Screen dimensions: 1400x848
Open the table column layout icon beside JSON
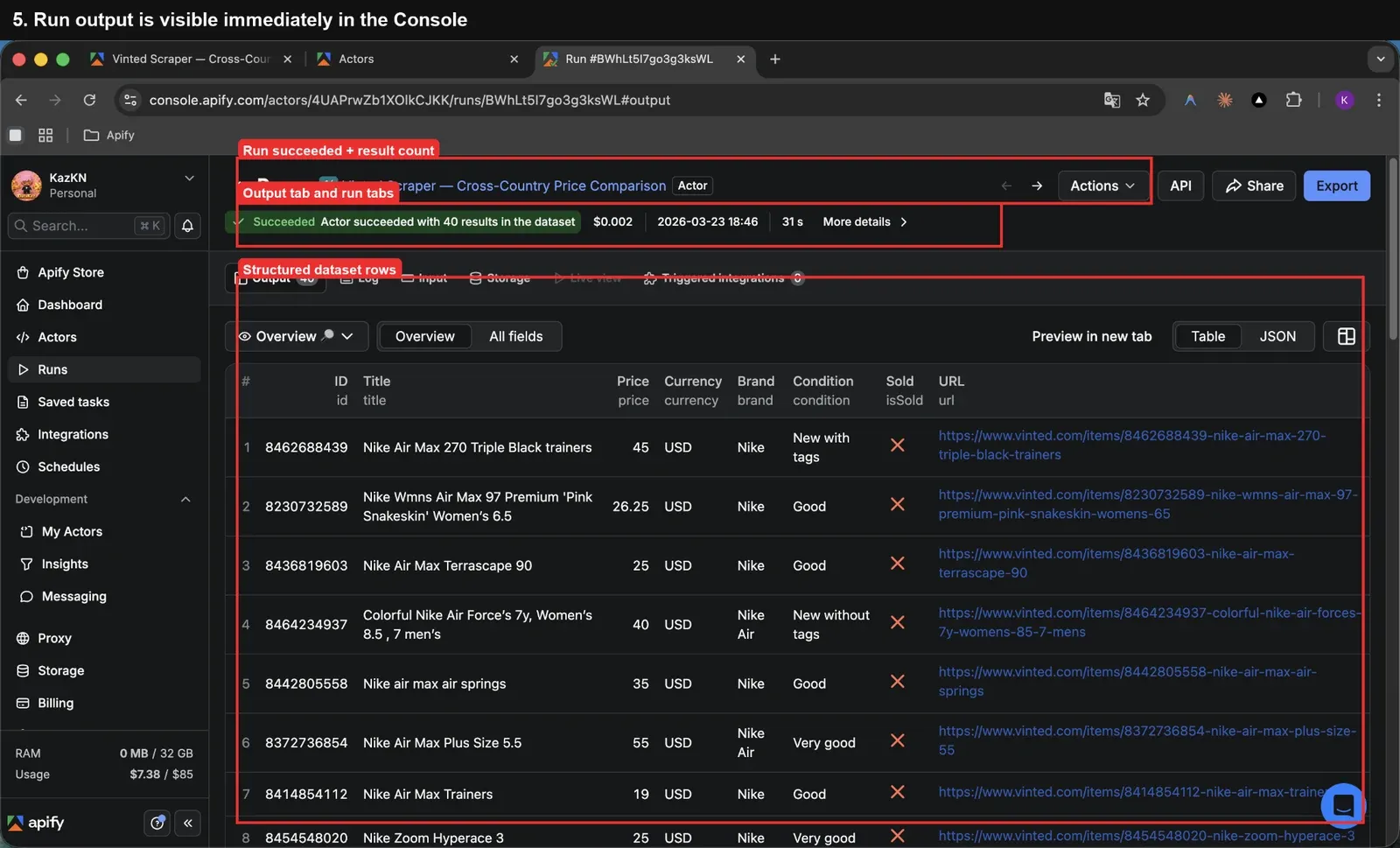(x=1346, y=336)
